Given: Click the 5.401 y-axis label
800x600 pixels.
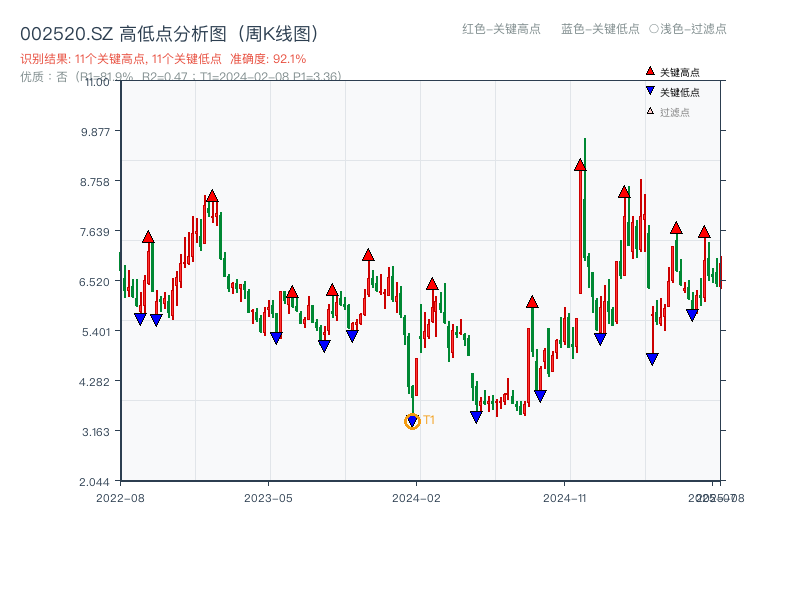Looking at the screenshot, I should pyautogui.click(x=95, y=332).
